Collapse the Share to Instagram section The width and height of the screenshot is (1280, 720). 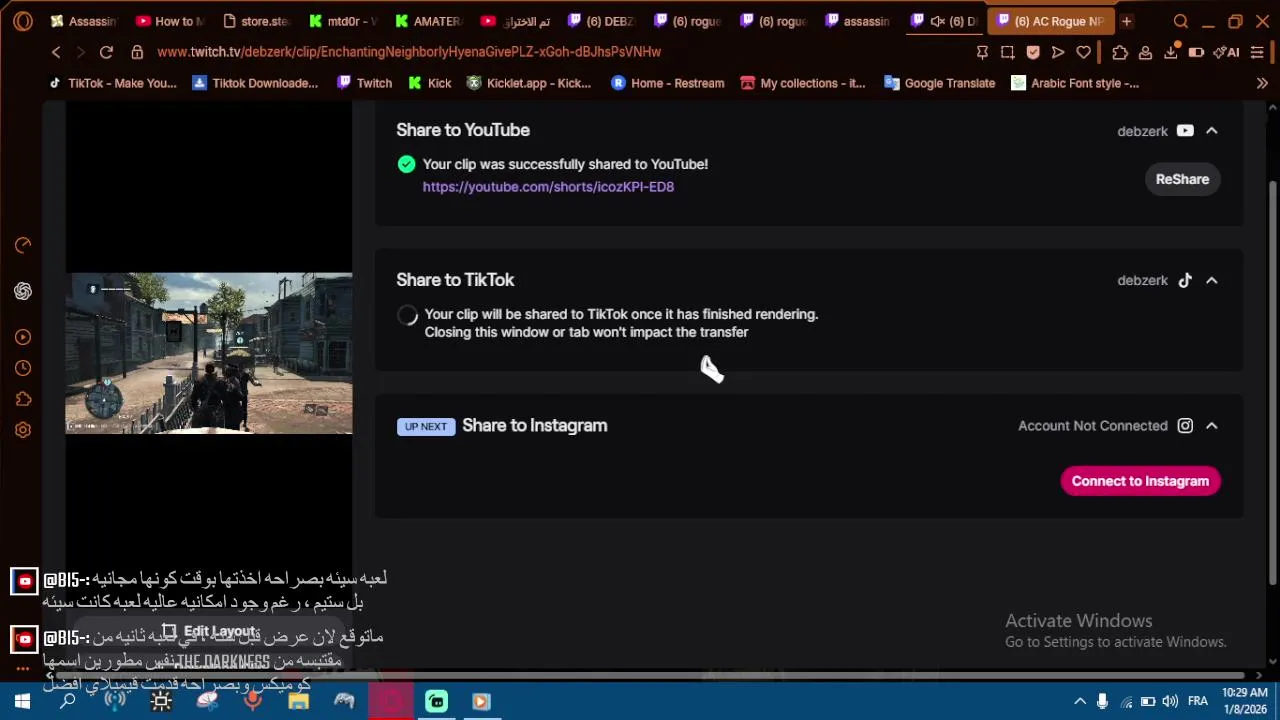[1211, 426]
